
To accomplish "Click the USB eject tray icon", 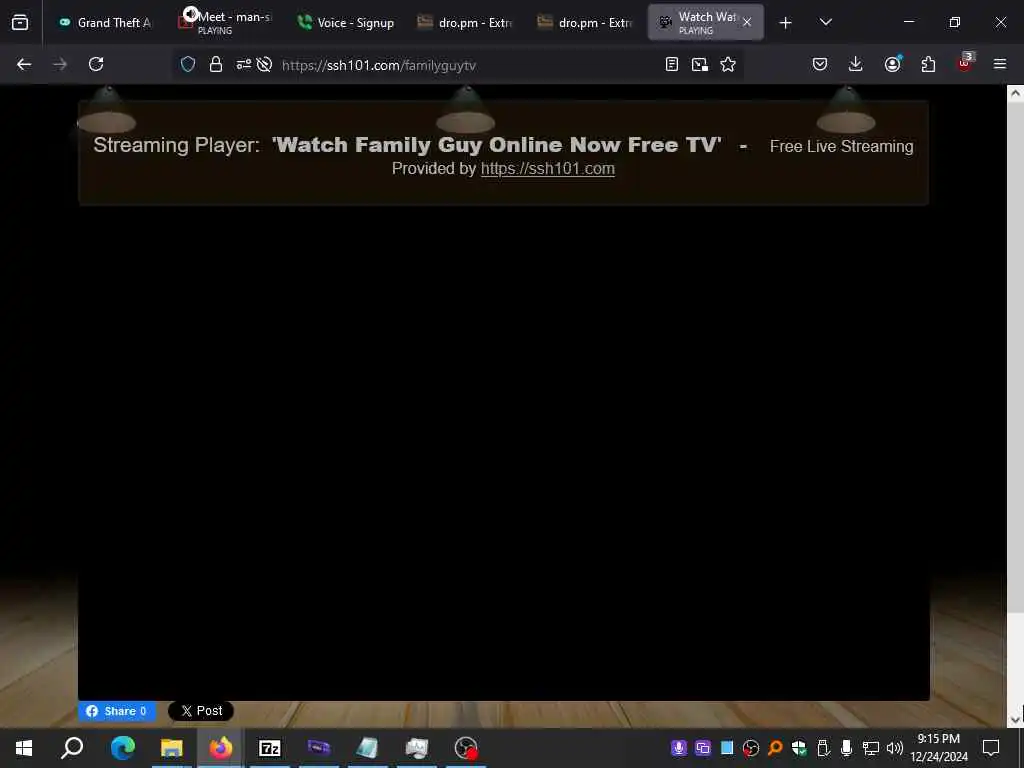I will (823, 748).
